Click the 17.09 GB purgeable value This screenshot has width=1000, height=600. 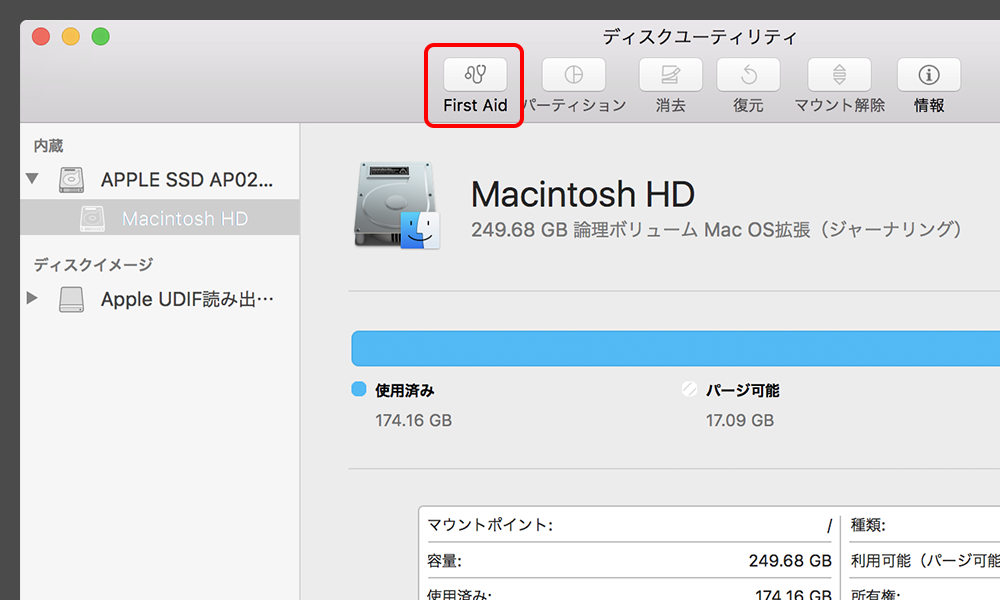click(740, 421)
